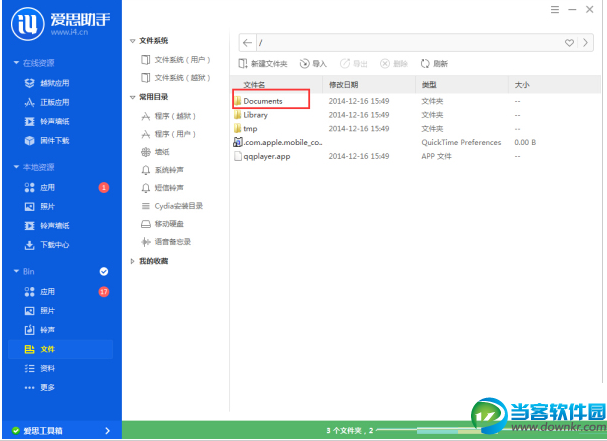Open 固件下载 (firmware download)
The image size is (607, 441).
click(x=47, y=141)
